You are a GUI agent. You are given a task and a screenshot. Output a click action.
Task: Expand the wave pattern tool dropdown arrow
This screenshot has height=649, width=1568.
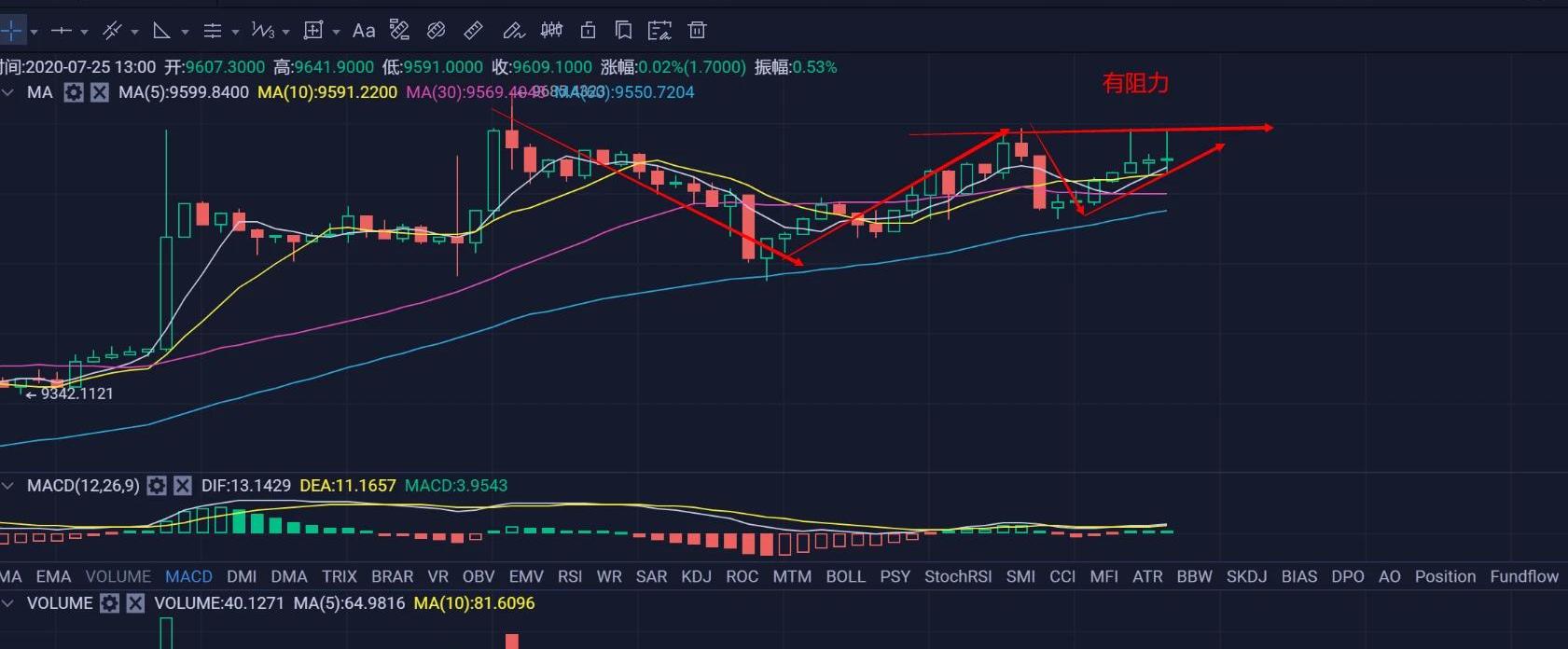pyautogui.click(x=285, y=32)
